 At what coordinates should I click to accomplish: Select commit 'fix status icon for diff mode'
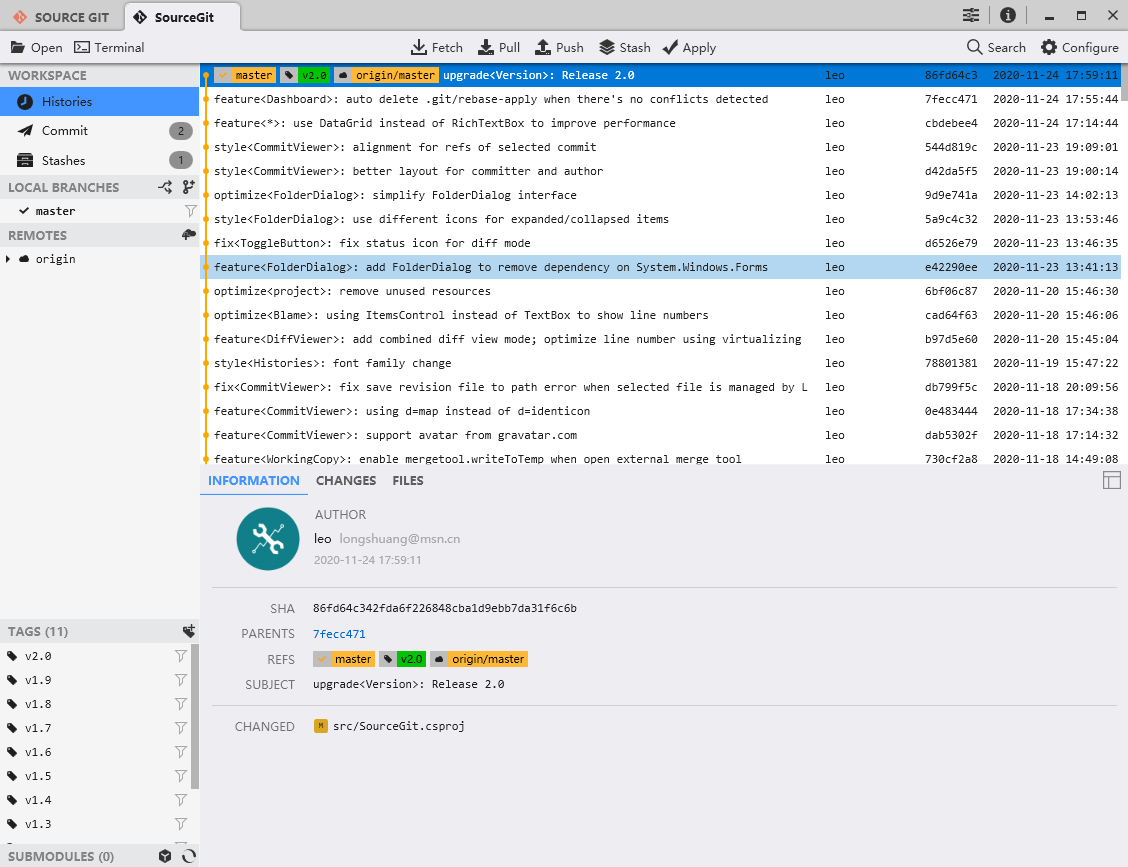(660, 243)
